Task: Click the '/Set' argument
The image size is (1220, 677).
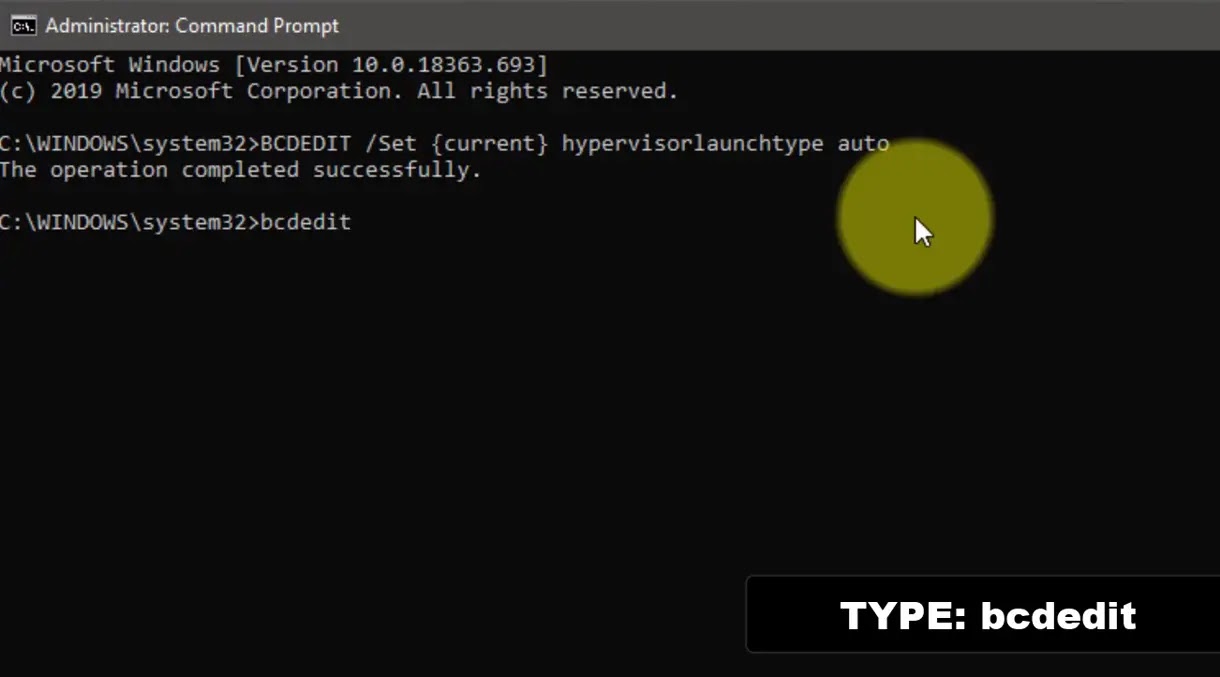Action: pos(390,144)
